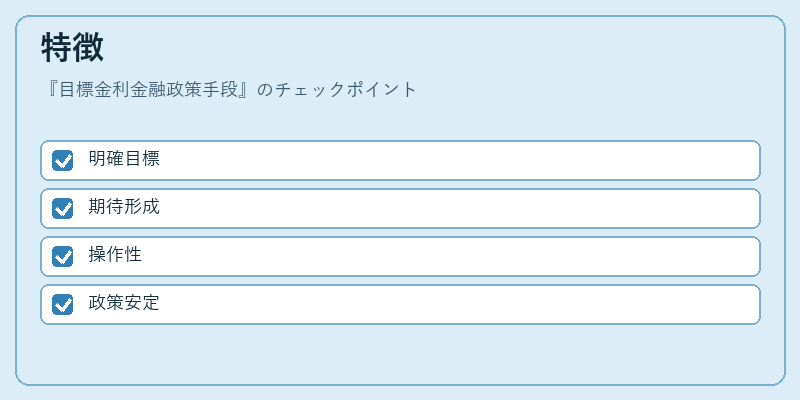The height and width of the screenshot is (400, 800).
Task: Uncheck the 明確目標 checkbox
Action: pos(62,160)
